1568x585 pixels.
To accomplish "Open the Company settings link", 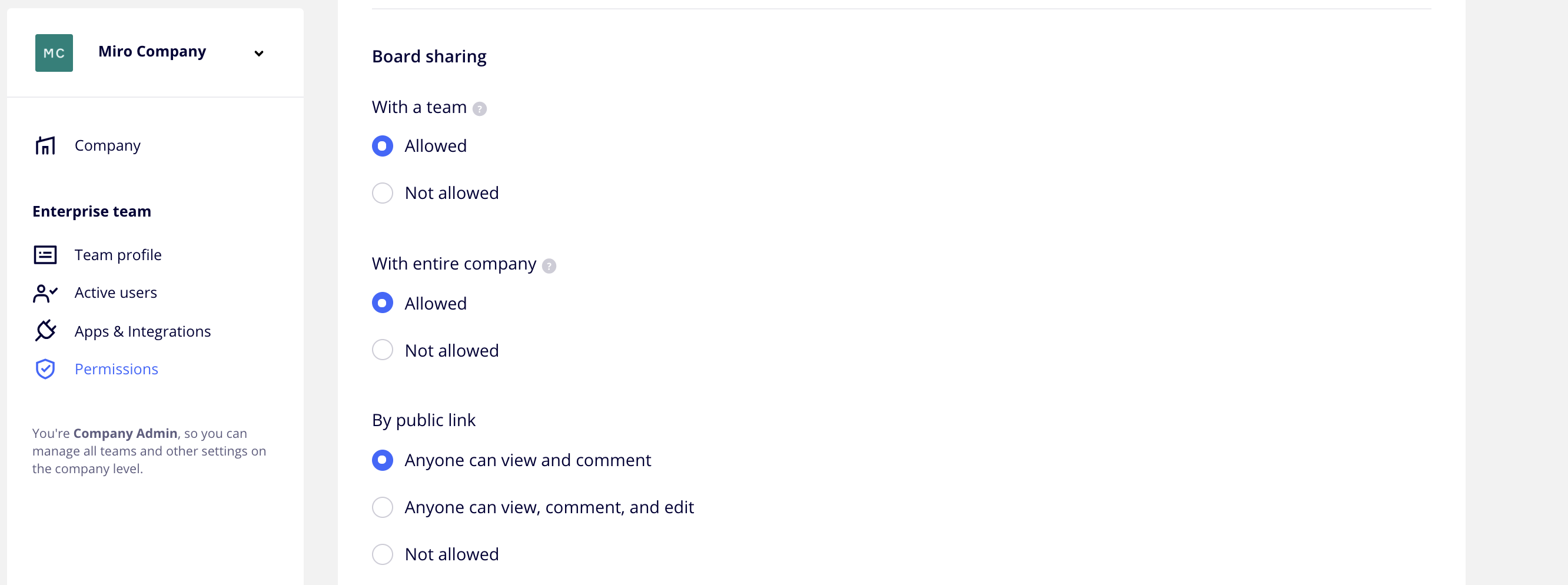I will [107, 145].
